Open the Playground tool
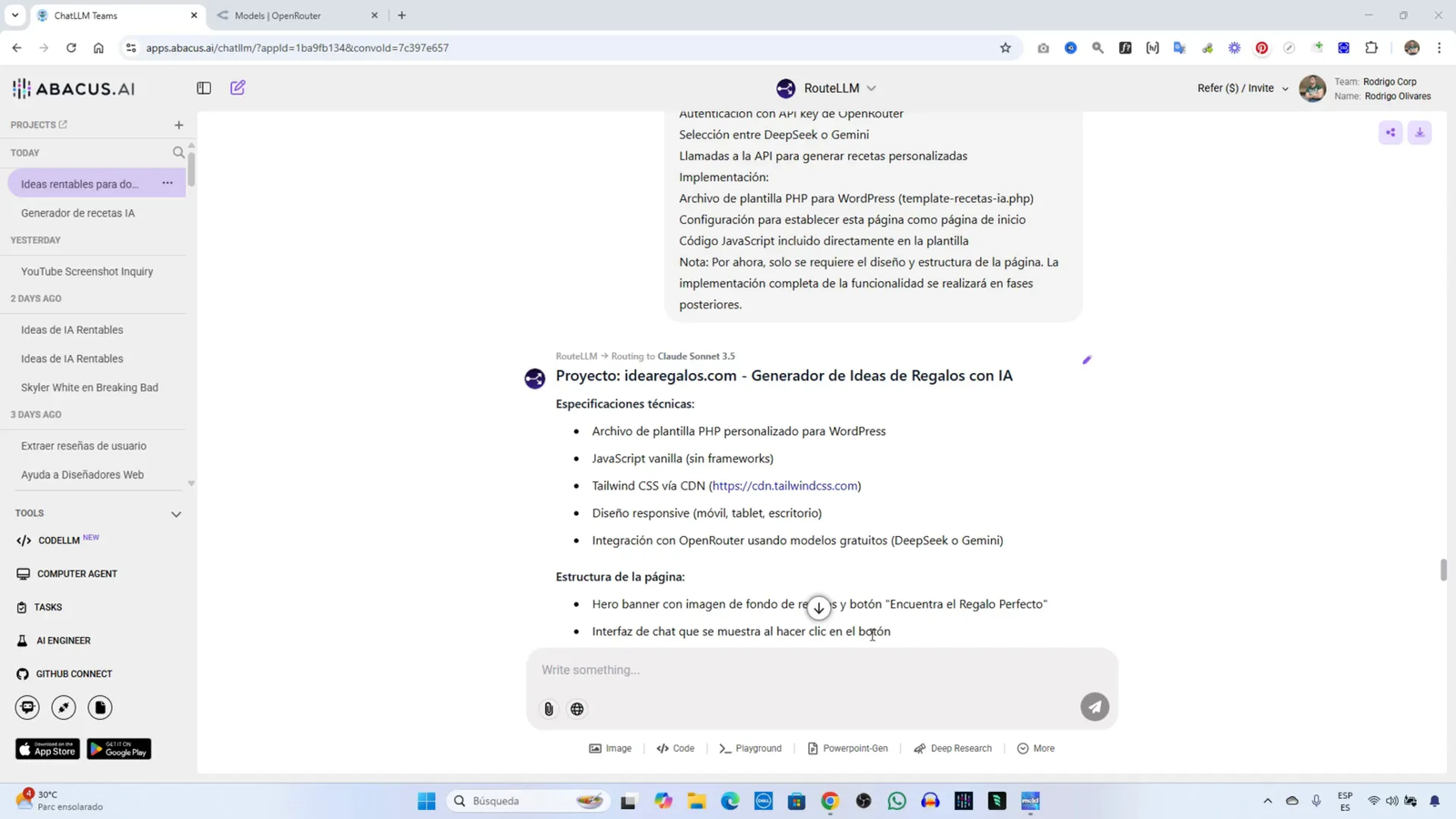The height and width of the screenshot is (819, 1456). (x=750, y=747)
